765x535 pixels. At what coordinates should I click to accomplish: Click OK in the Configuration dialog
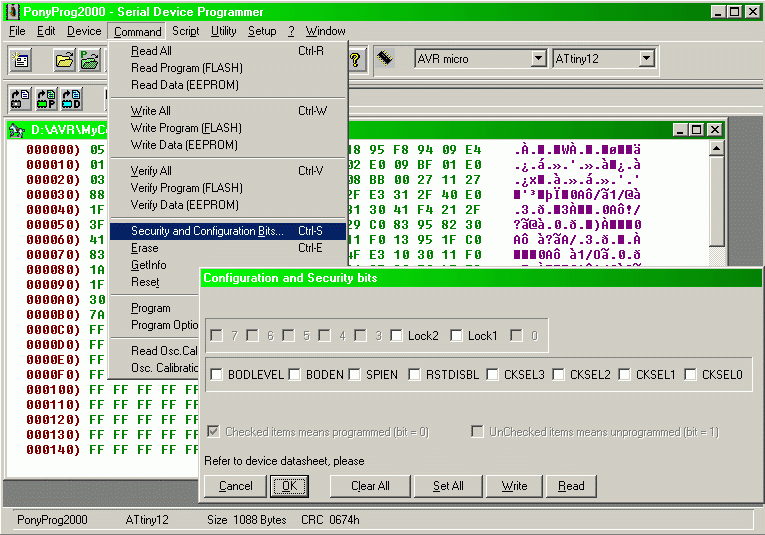click(x=289, y=486)
